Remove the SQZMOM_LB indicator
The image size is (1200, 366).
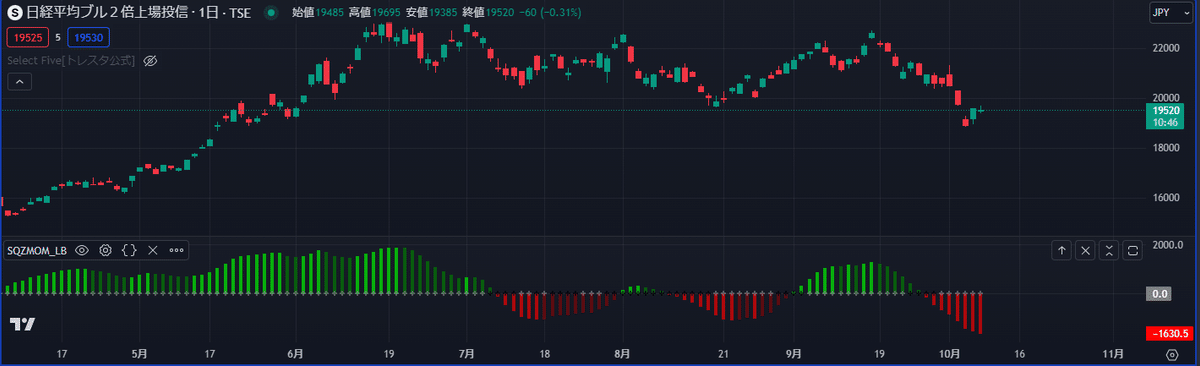(x=153, y=250)
